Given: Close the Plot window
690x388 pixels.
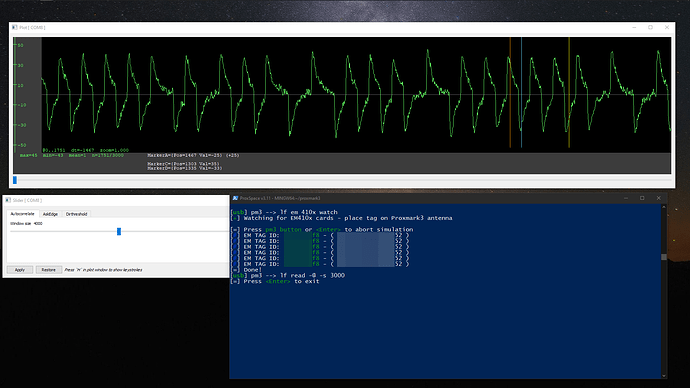Looking at the screenshot, I should tap(667, 27).
